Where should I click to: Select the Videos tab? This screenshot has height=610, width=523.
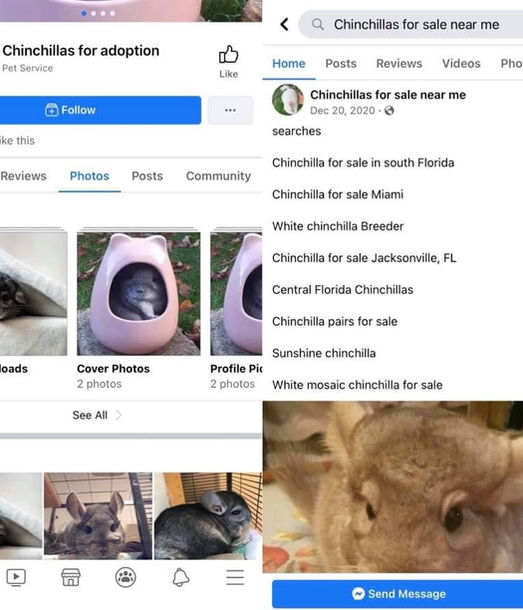coord(461,63)
